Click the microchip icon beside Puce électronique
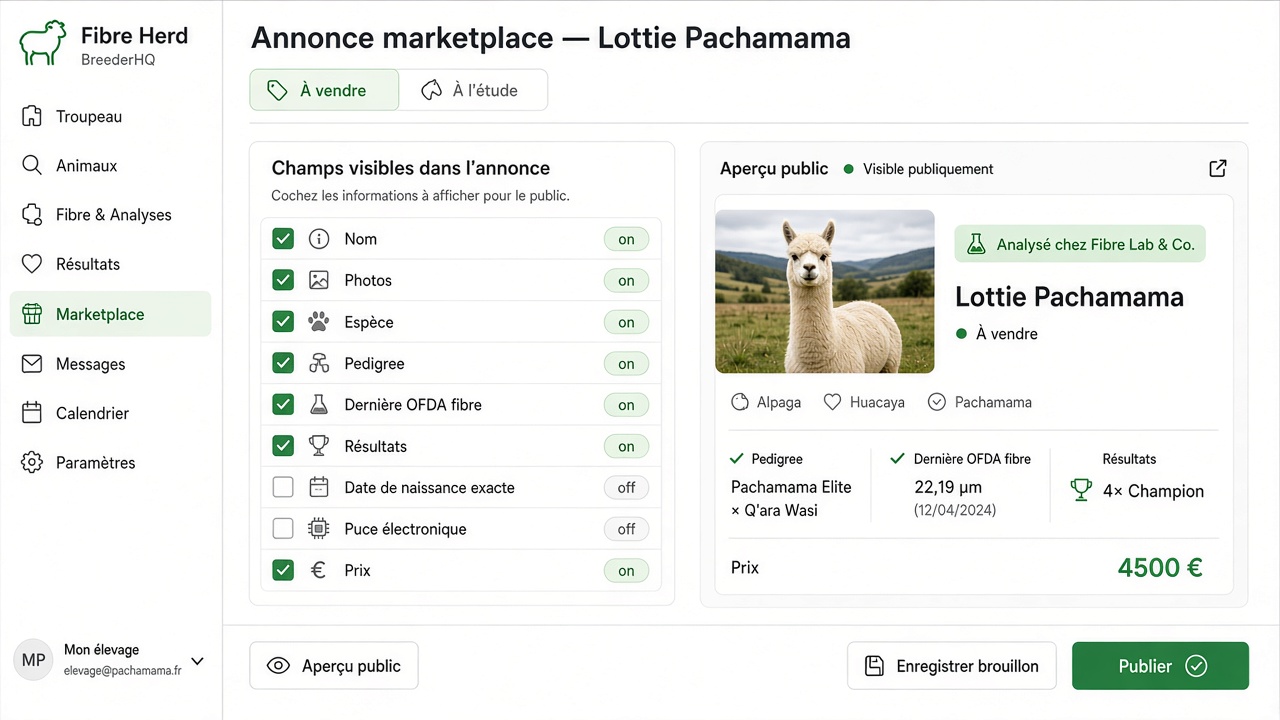 pos(319,529)
